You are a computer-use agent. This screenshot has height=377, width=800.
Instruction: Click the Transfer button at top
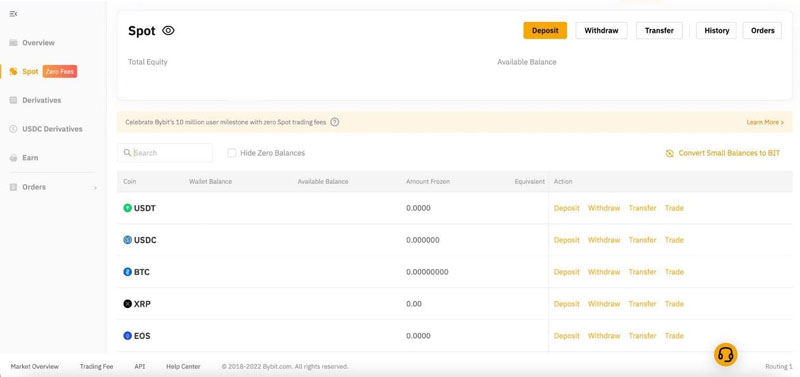point(659,31)
